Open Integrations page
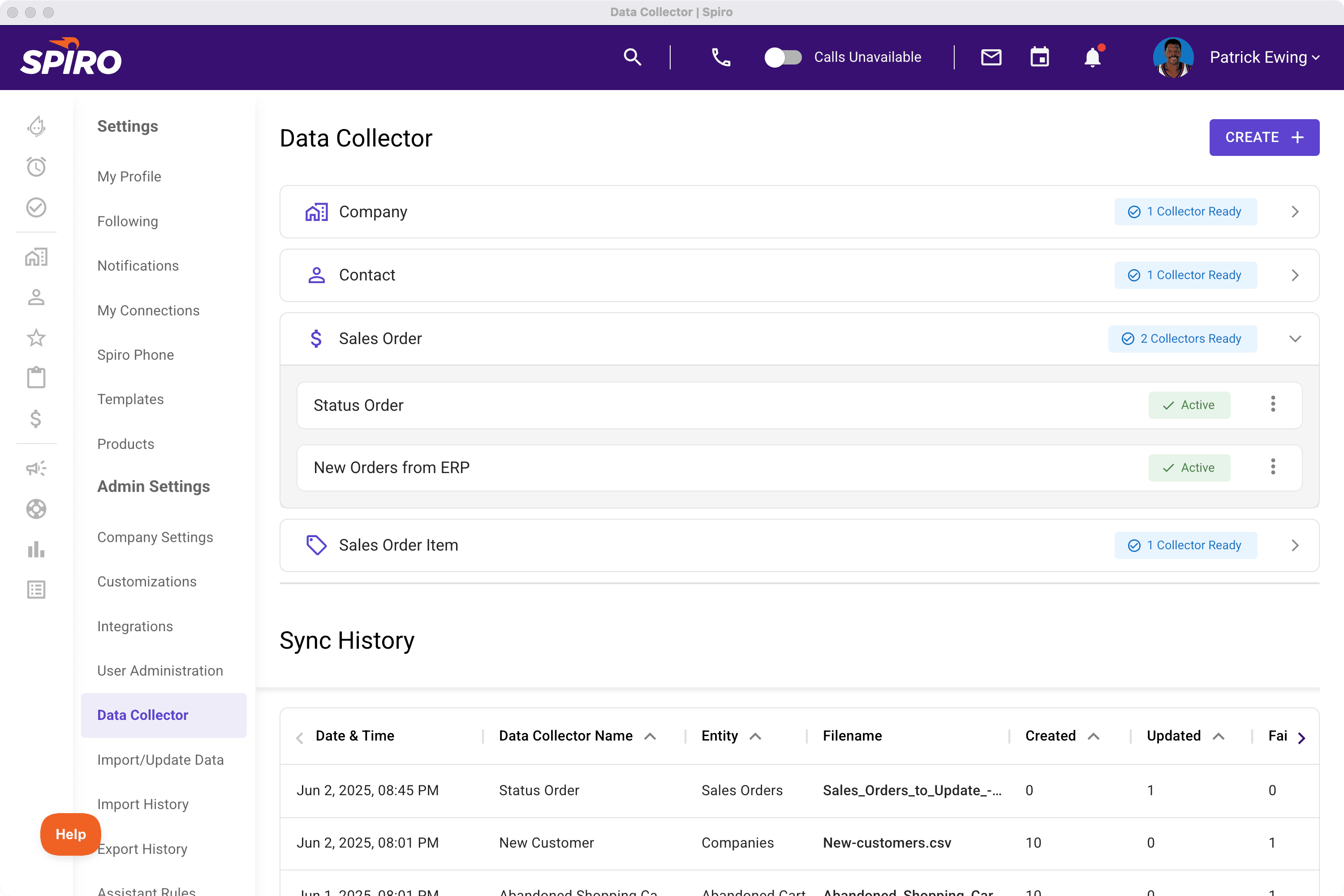 coord(135,626)
